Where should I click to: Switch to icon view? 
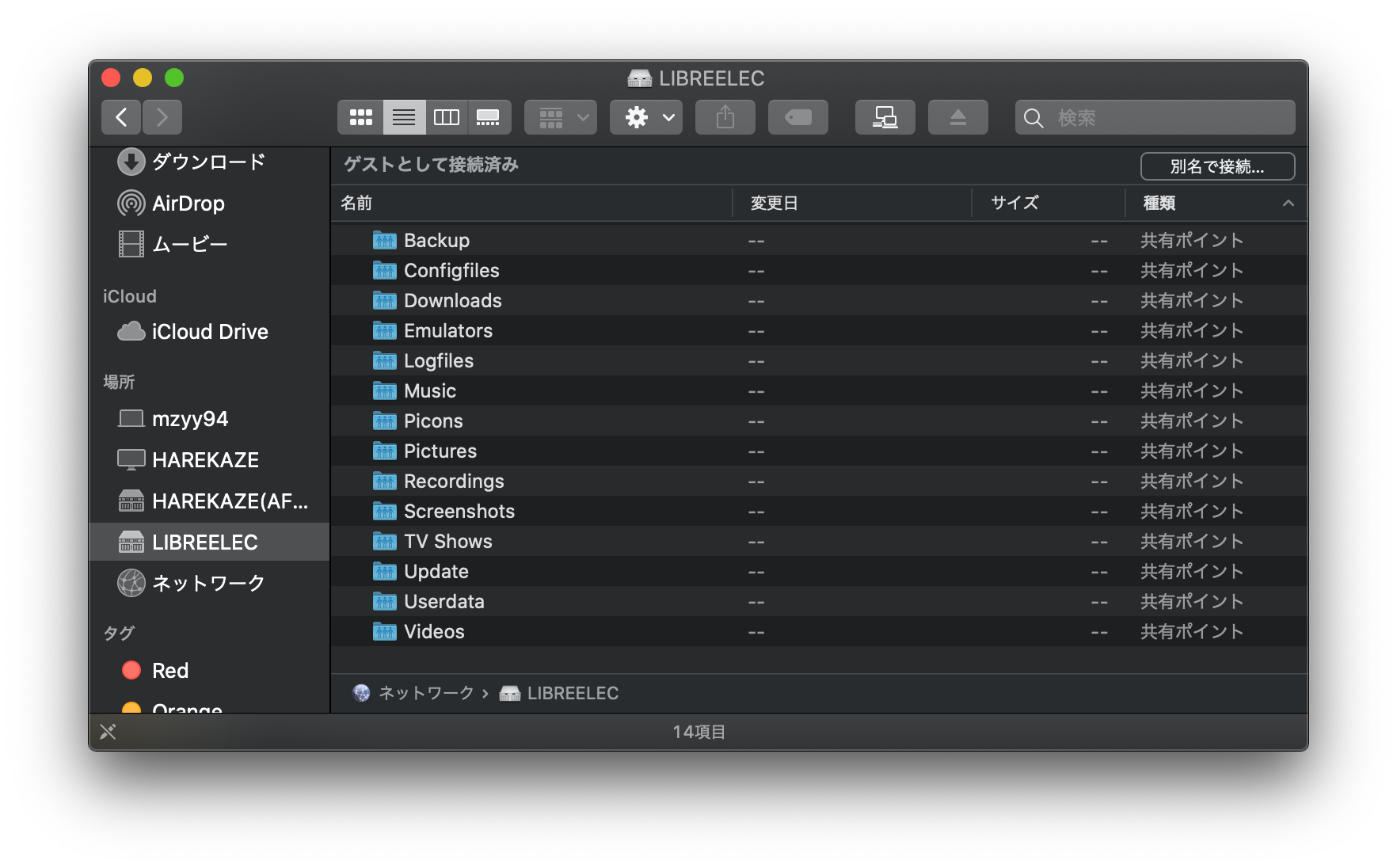point(361,117)
